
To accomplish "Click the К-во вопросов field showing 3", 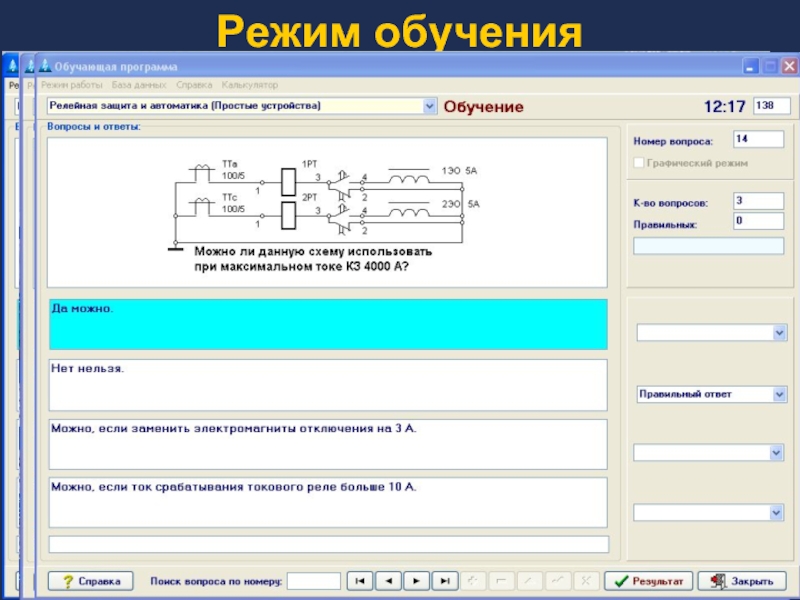I will click(758, 201).
